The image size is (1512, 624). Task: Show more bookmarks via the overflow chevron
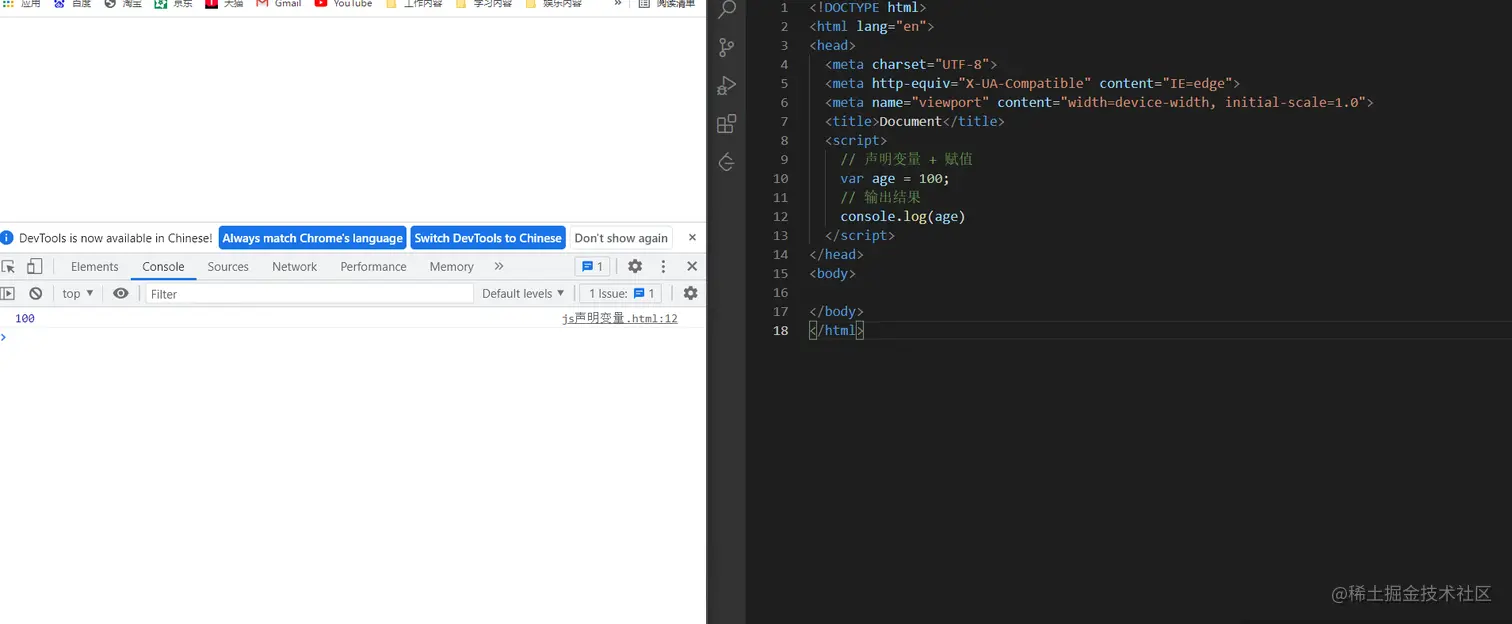click(x=618, y=4)
